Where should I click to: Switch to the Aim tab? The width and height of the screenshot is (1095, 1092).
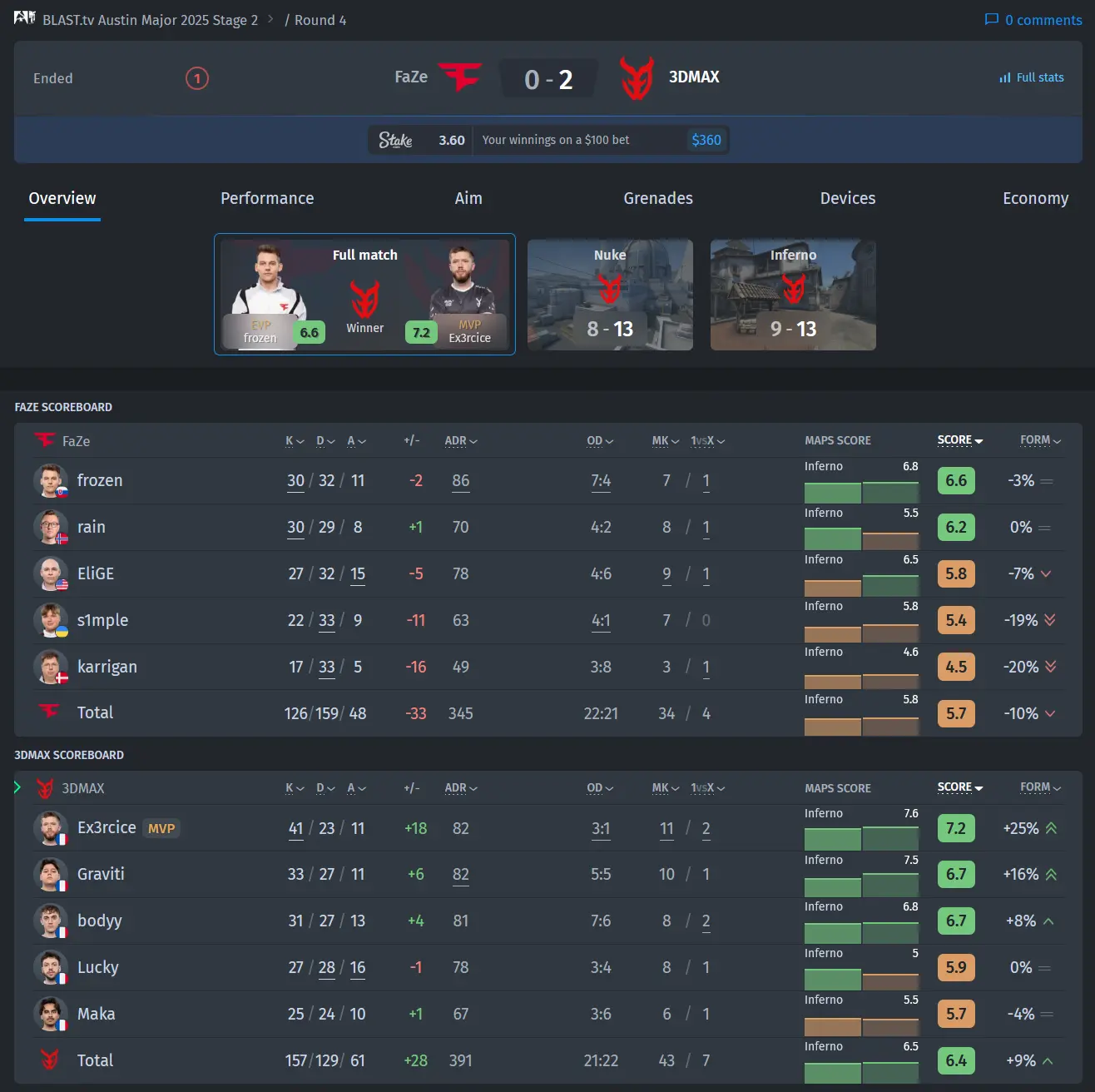(468, 198)
